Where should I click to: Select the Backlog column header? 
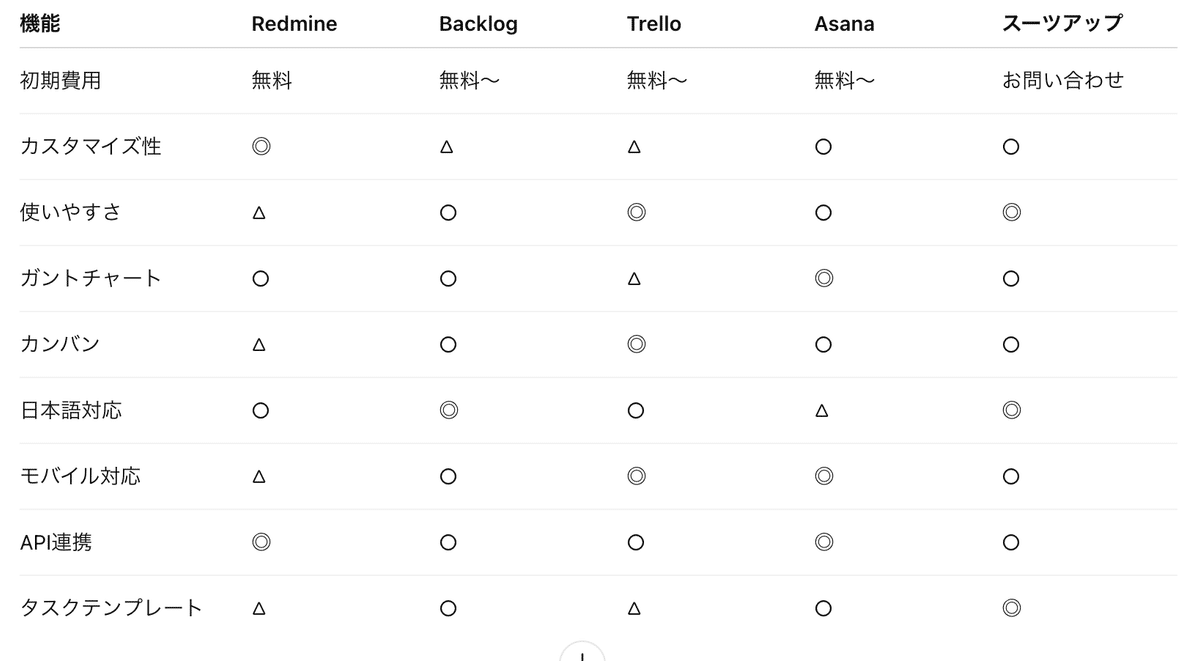click(x=478, y=24)
